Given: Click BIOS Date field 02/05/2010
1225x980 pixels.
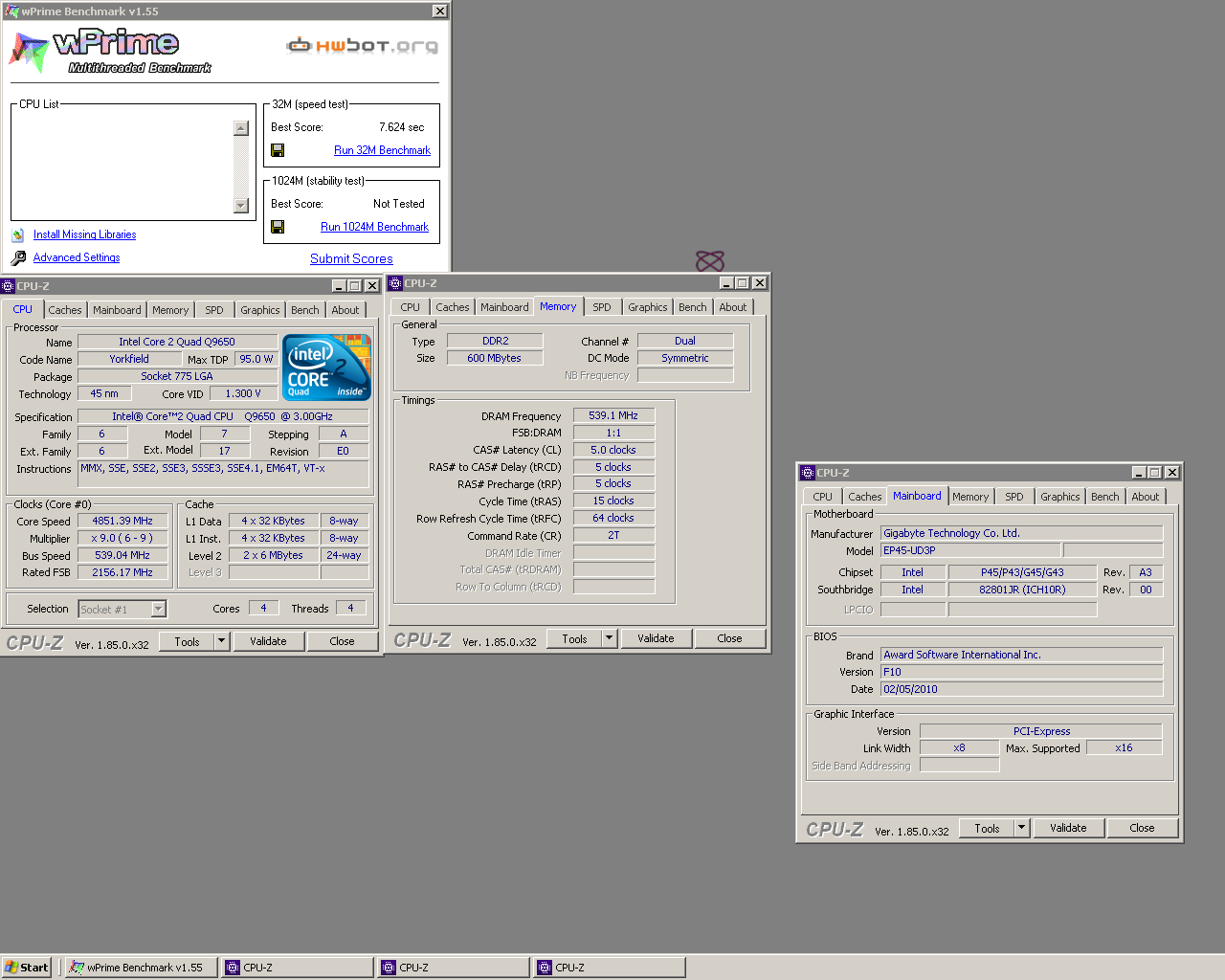Looking at the screenshot, I should 1021,689.
